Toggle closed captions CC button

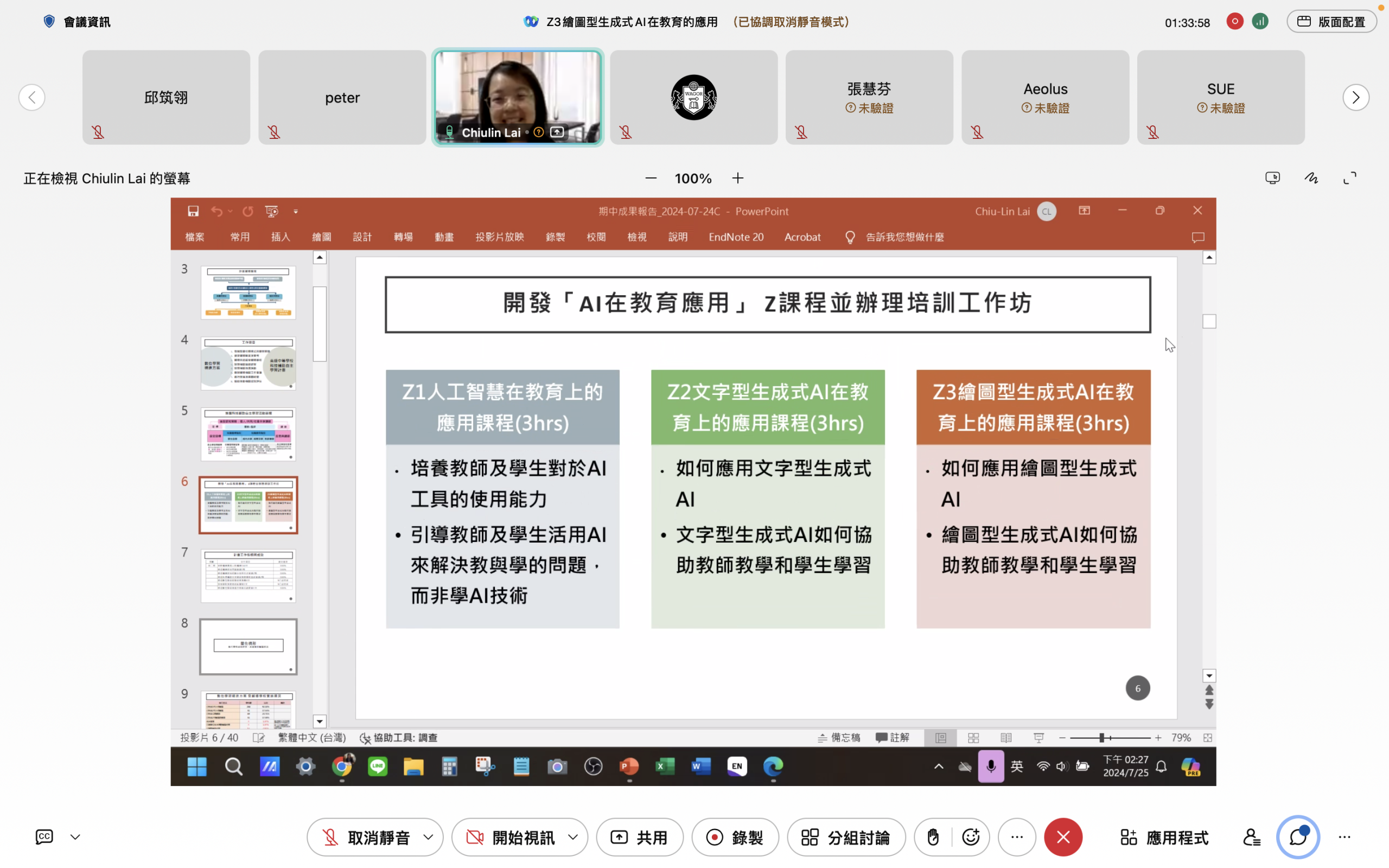click(44, 837)
